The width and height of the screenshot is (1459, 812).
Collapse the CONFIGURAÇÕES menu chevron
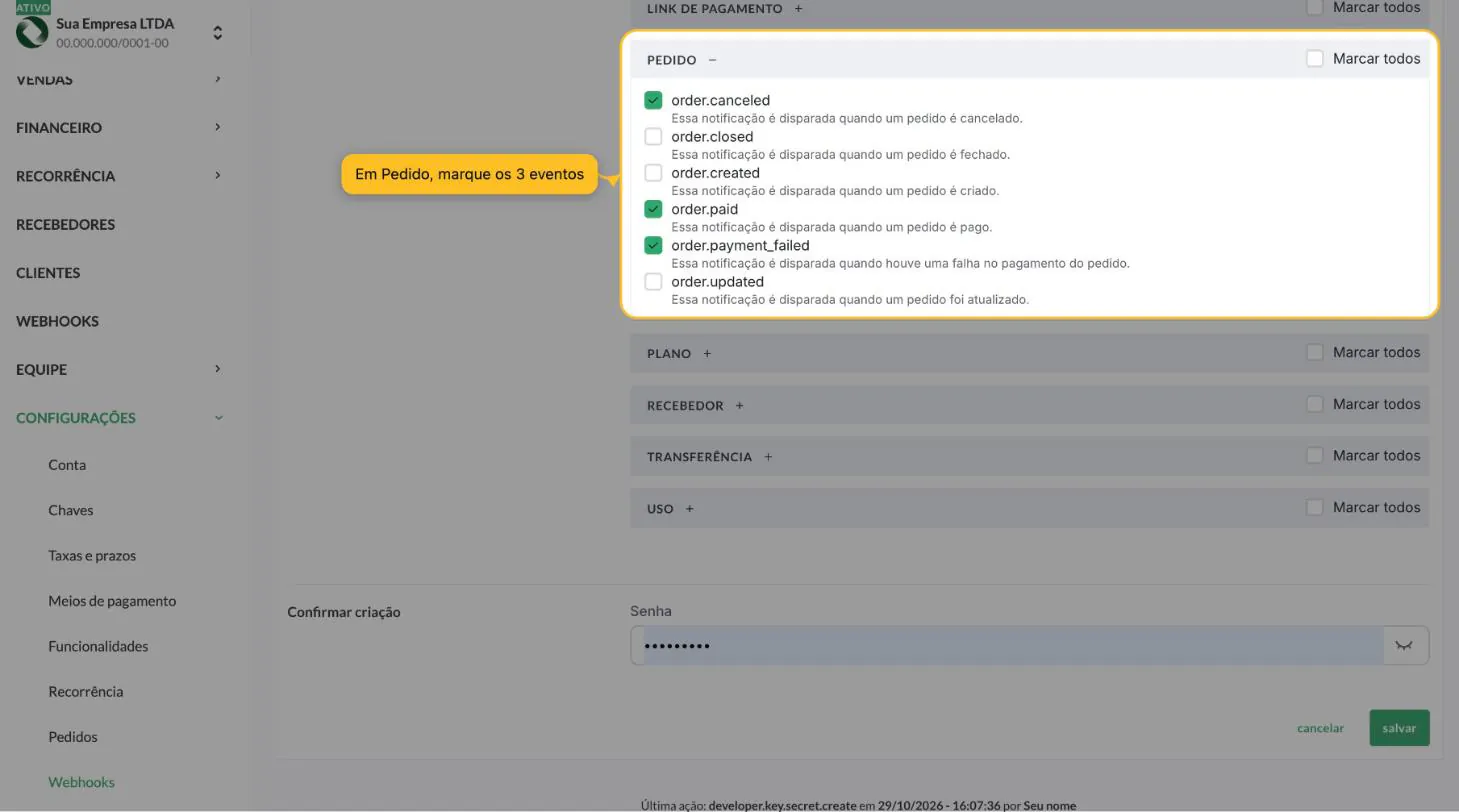[x=218, y=418]
